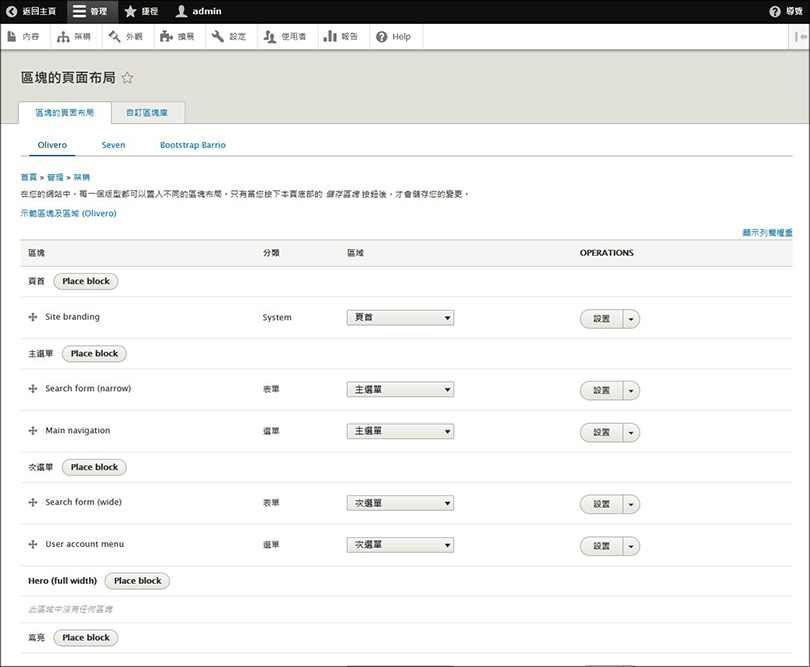Image resolution: width=810 pixels, height=667 pixels.
Task: Click 顯示列權權重 to show row weights
Action: point(767,232)
